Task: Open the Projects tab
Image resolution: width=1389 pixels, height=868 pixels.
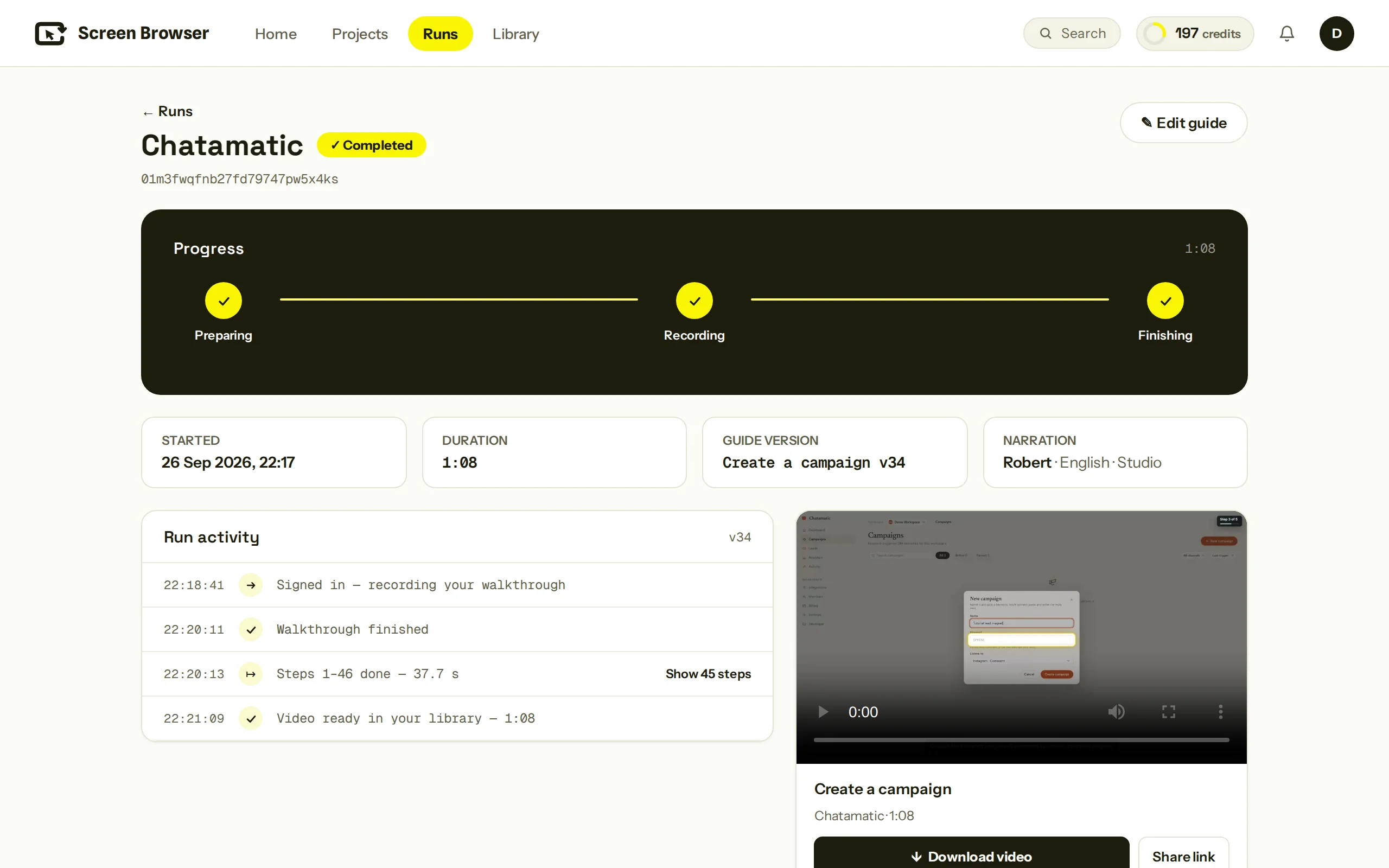Action: tap(359, 34)
